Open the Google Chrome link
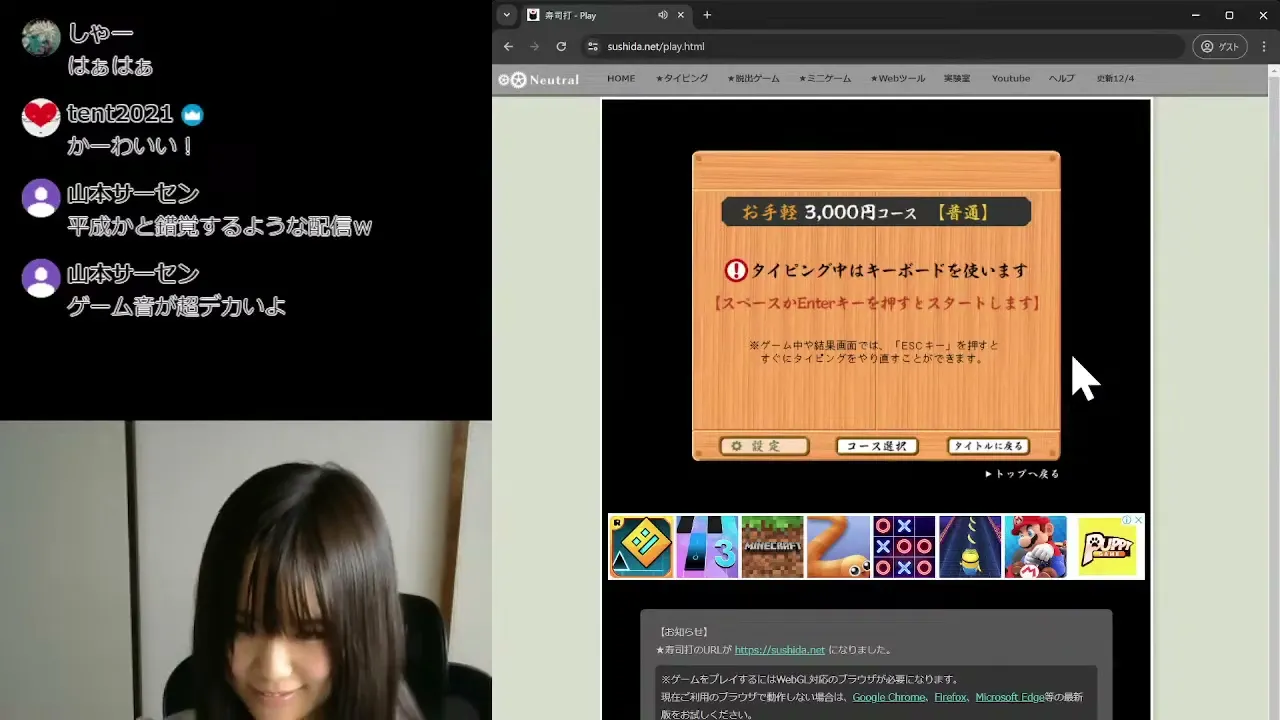1280x720 pixels. pos(889,697)
